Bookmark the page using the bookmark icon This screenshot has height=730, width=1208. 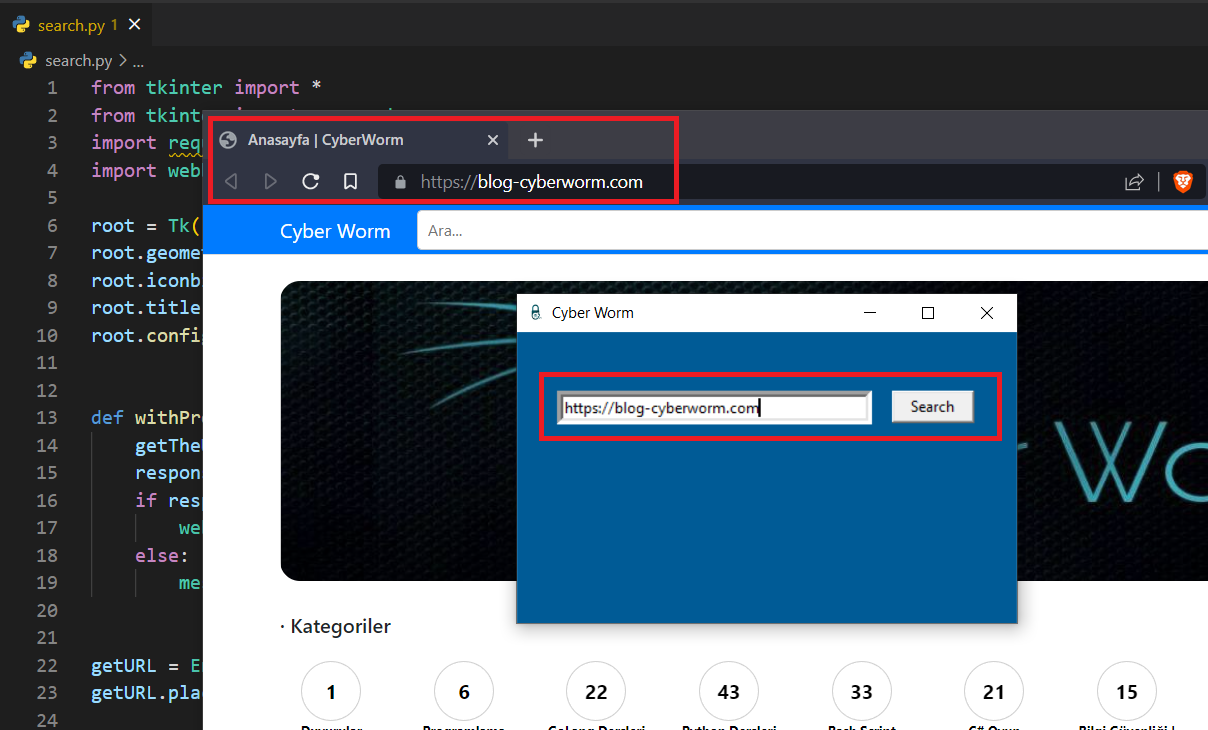(x=350, y=182)
